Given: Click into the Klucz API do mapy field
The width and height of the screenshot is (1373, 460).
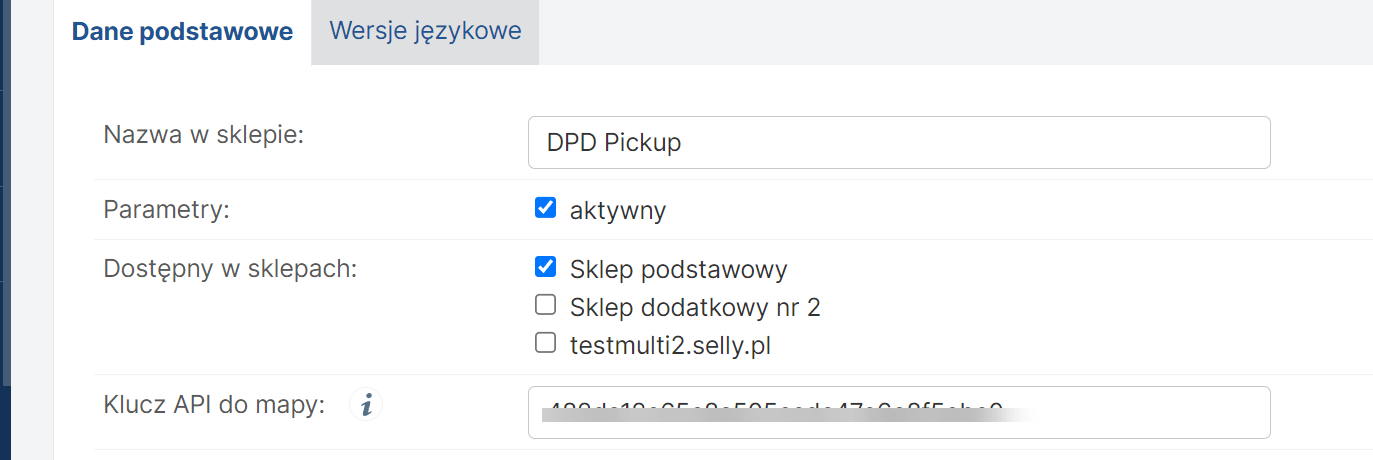Looking at the screenshot, I should click(x=1130, y=412).
